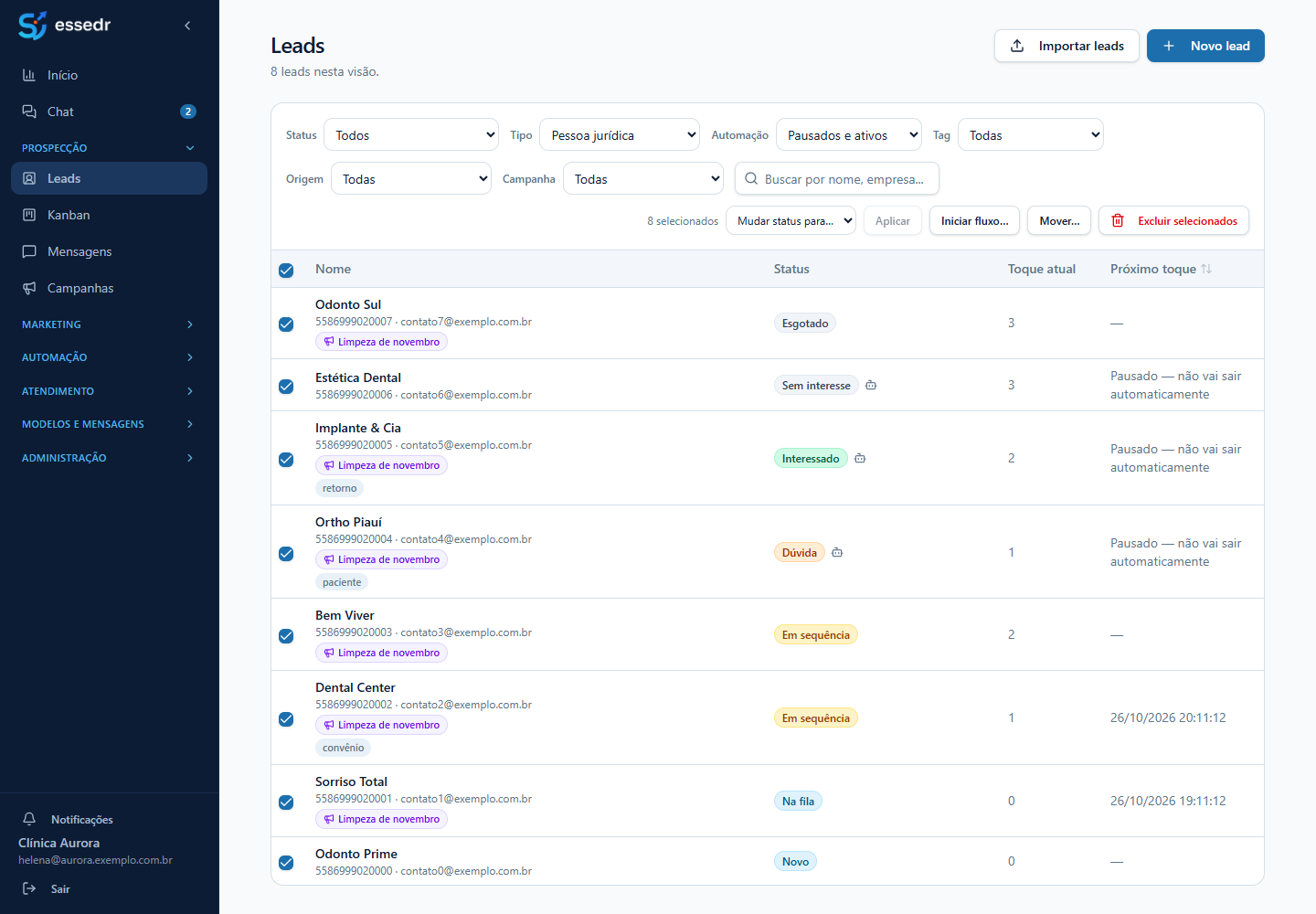This screenshot has height=914, width=1316.
Task: Open the Tag filter dropdown
Action: coord(1031,135)
